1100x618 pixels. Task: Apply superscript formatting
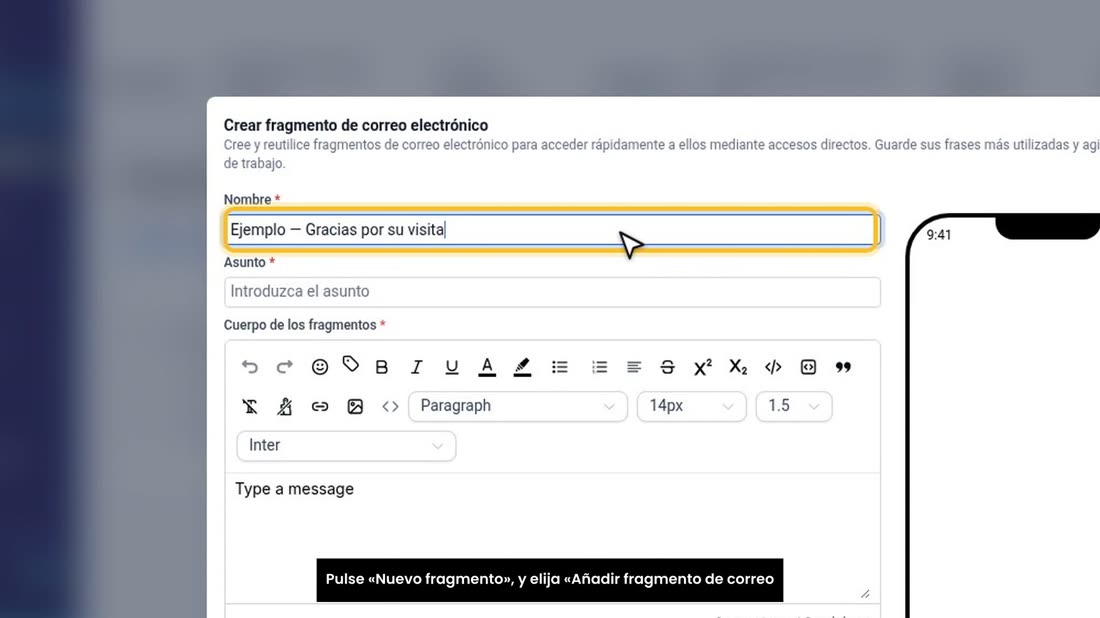pyautogui.click(x=703, y=367)
